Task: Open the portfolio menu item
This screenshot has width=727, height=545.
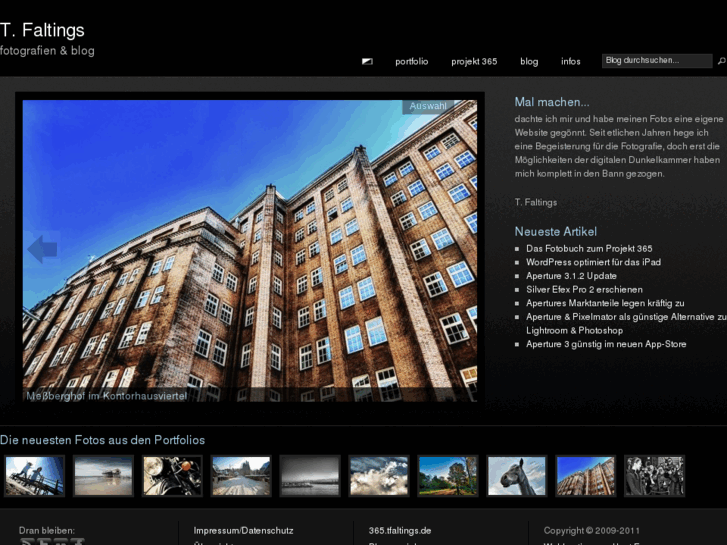Action: (411, 61)
